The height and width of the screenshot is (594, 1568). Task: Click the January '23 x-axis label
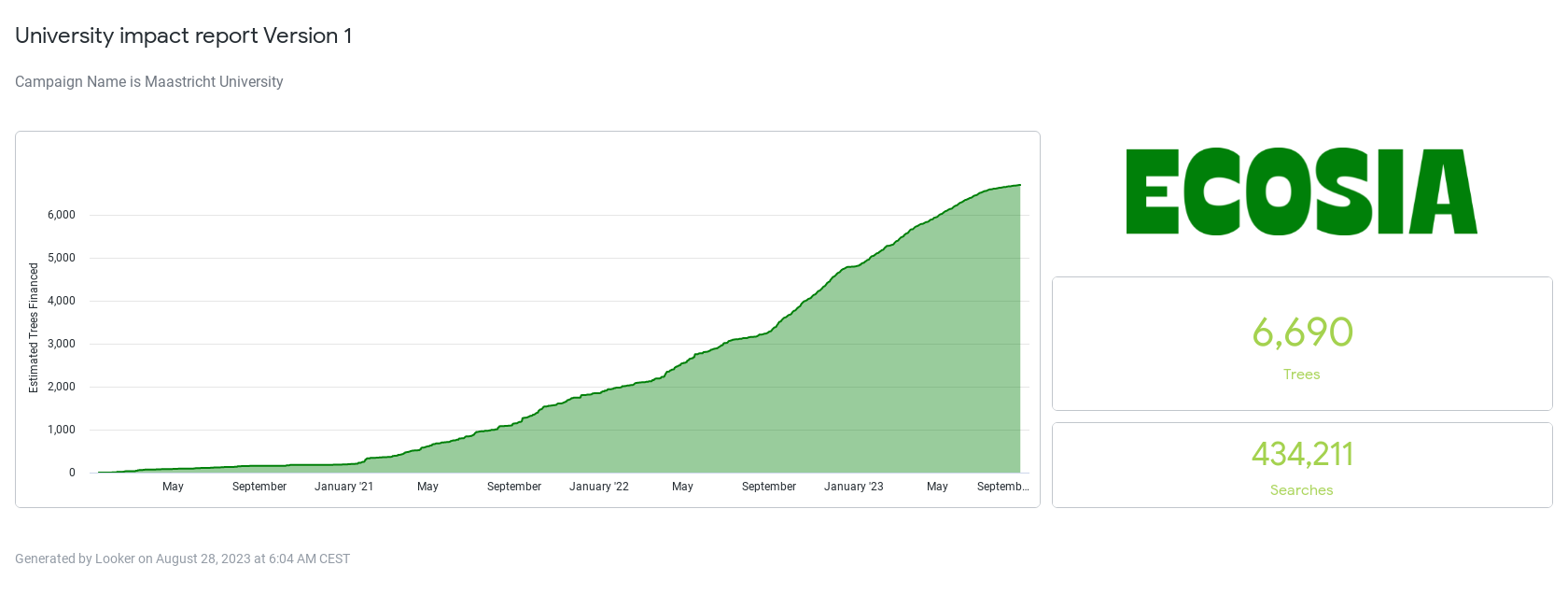[x=854, y=487]
